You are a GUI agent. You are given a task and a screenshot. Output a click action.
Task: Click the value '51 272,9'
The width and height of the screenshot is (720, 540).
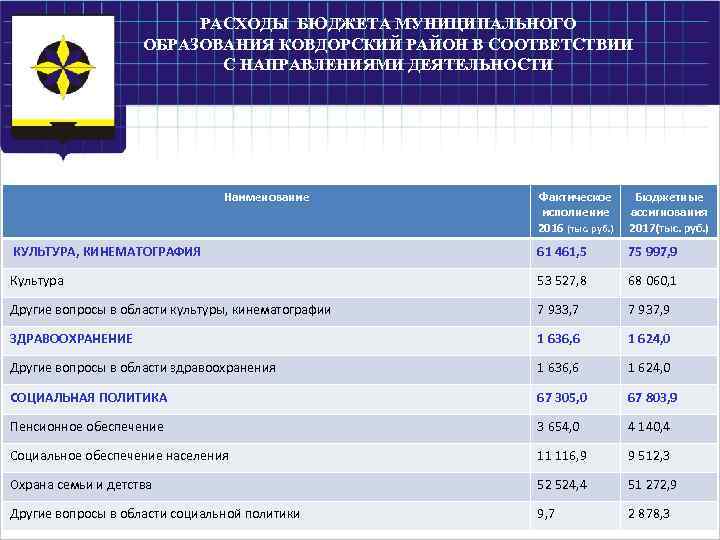point(652,485)
